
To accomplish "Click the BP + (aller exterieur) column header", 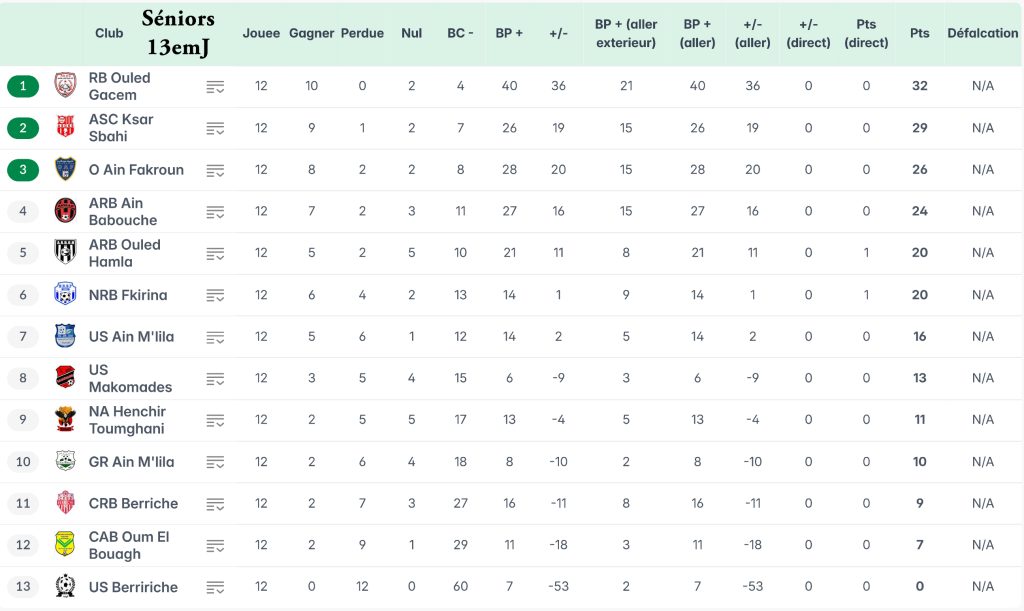I will point(626,33).
